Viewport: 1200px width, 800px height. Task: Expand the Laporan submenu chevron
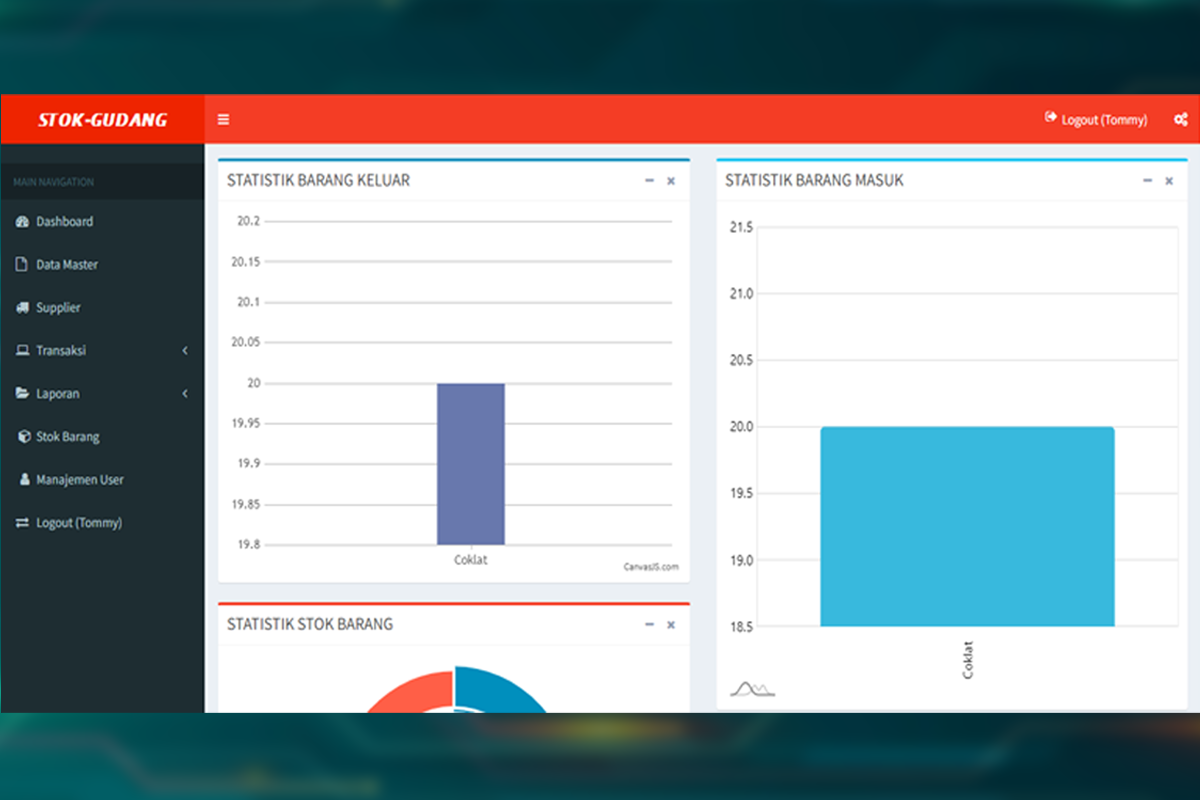(x=185, y=394)
